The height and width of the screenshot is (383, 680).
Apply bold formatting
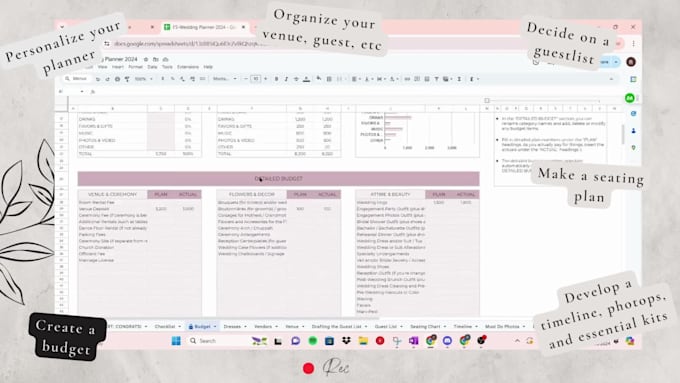276,79
